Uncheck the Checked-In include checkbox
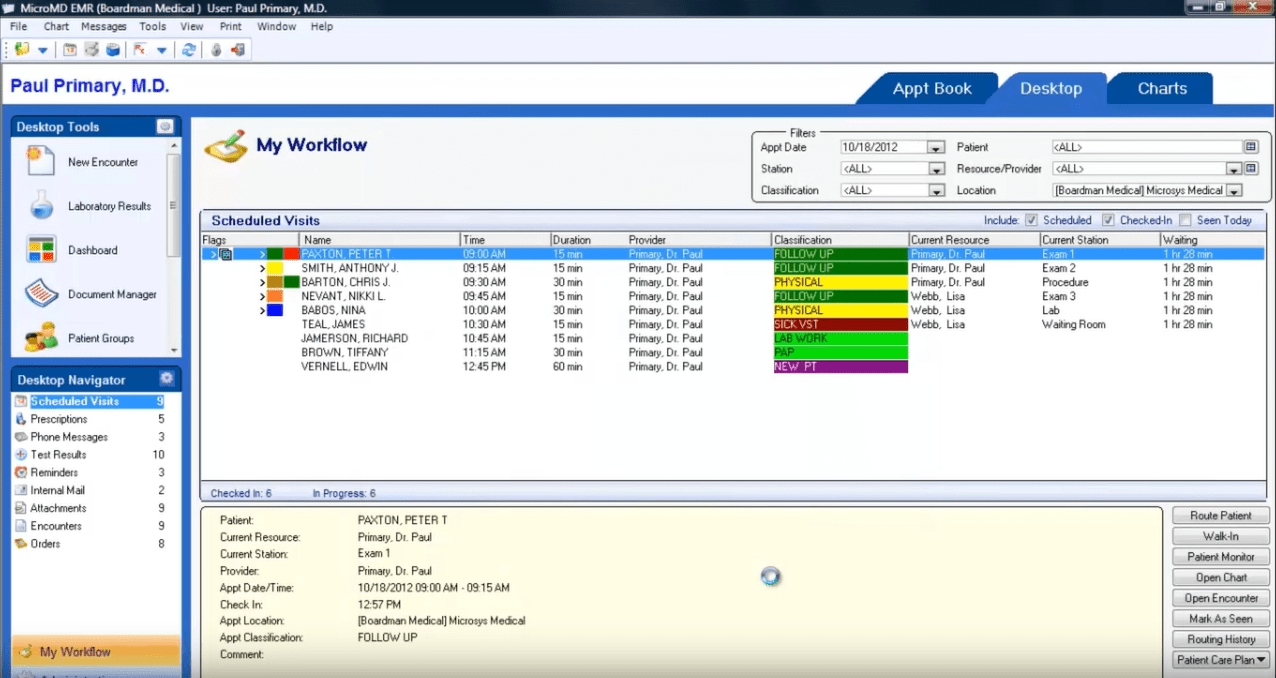Image resolution: width=1276 pixels, height=678 pixels. pyautogui.click(x=1108, y=220)
